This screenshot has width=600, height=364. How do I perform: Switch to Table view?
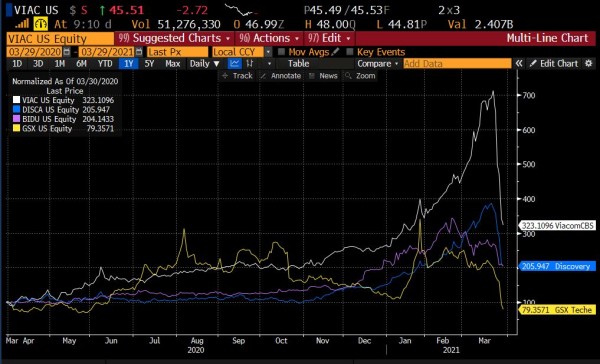pyautogui.click(x=298, y=64)
